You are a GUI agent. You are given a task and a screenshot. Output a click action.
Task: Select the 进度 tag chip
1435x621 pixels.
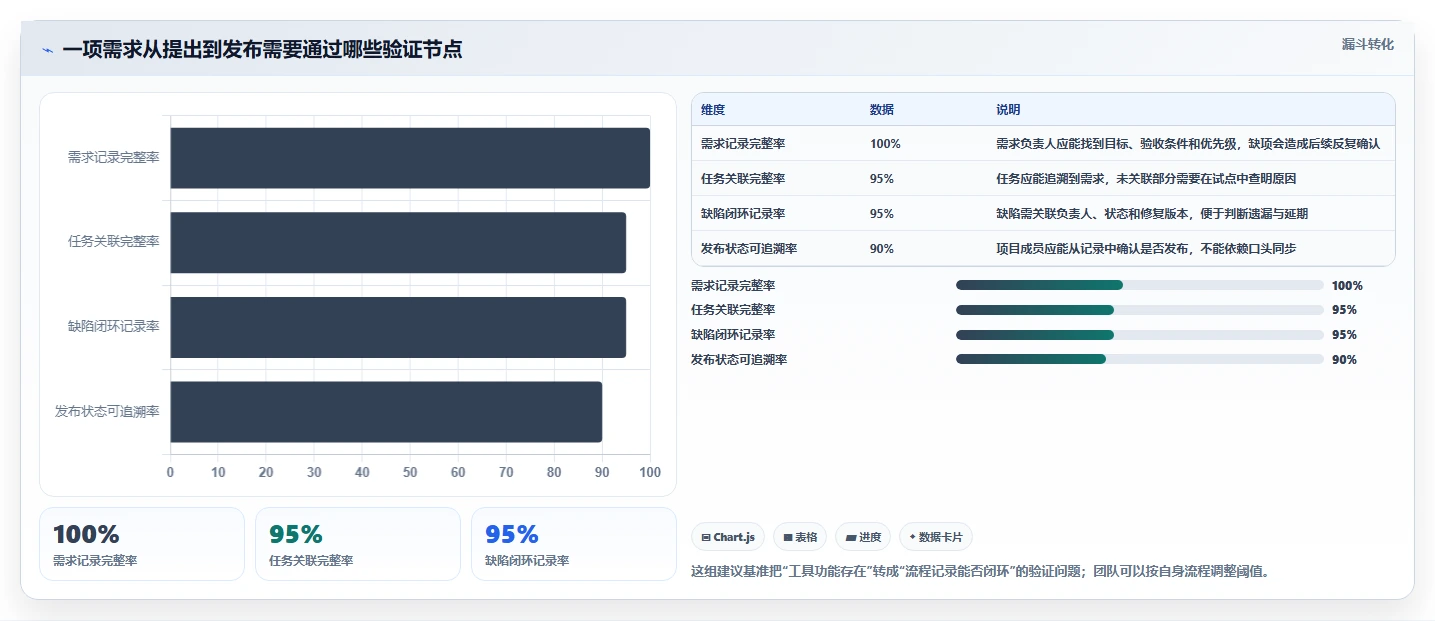click(863, 537)
